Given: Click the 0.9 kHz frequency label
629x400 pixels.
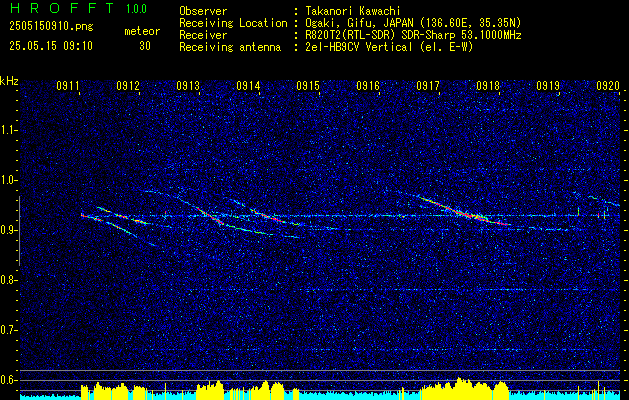Looking at the screenshot, I should point(9,230).
